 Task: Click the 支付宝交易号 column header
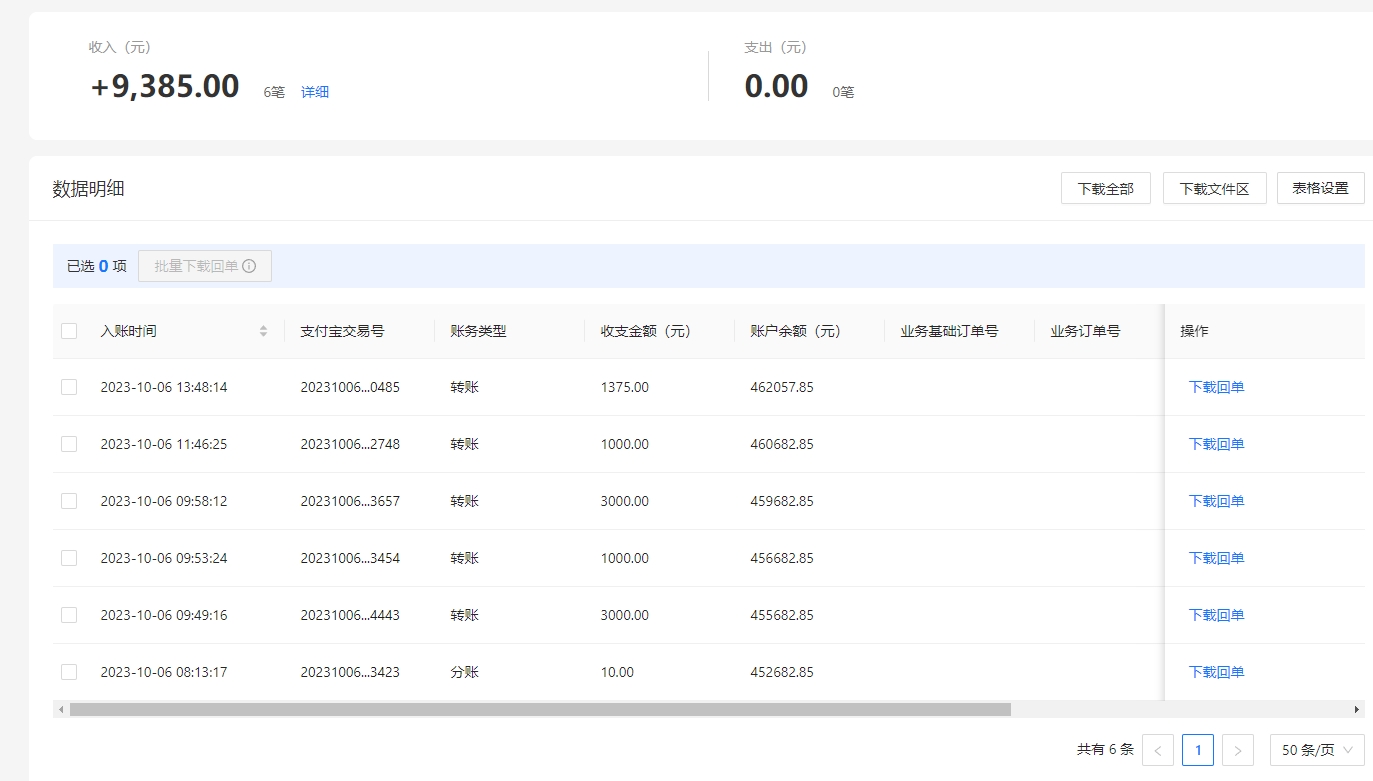(x=342, y=331)
